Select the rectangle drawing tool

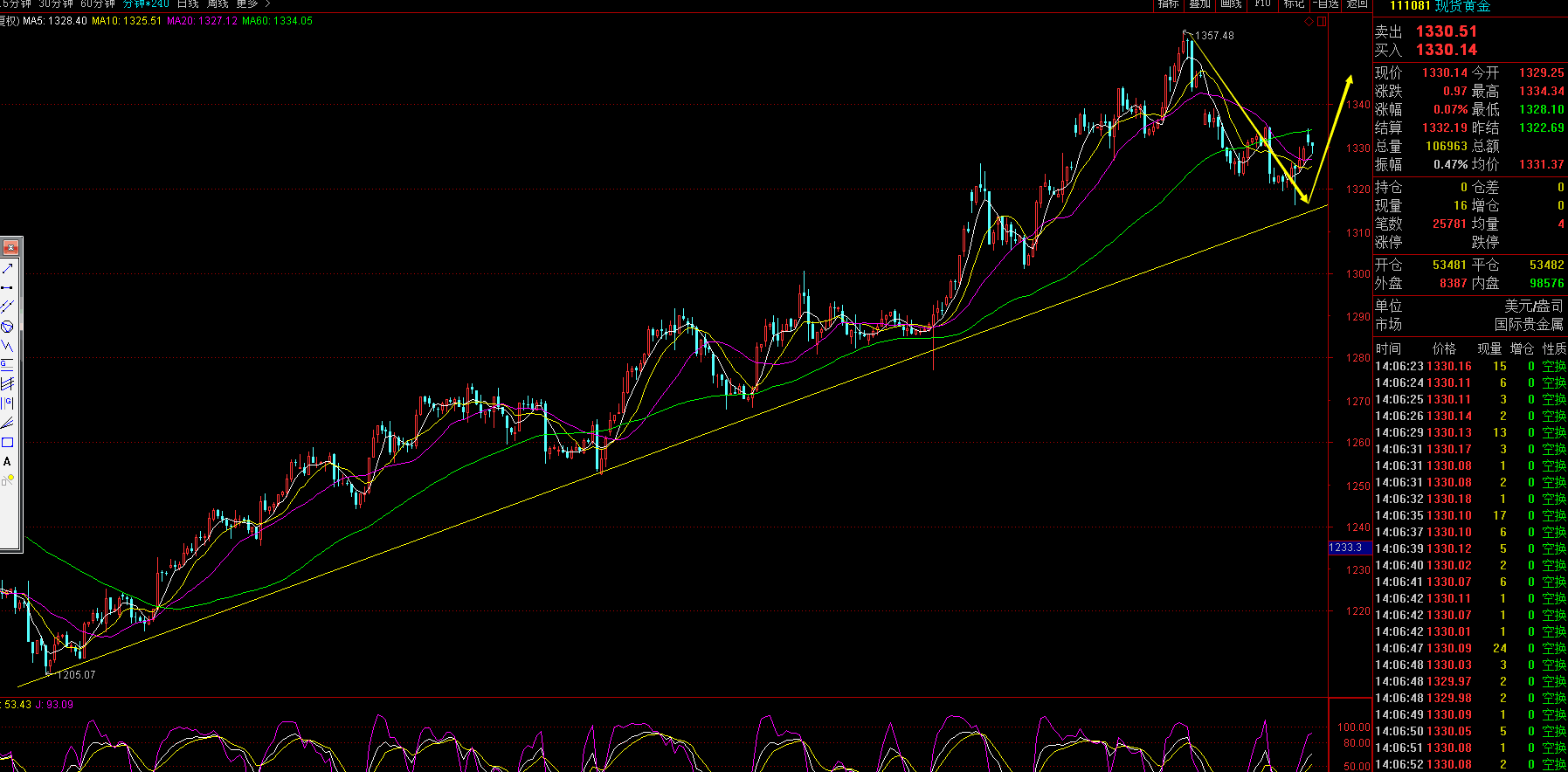coord(8,442)
